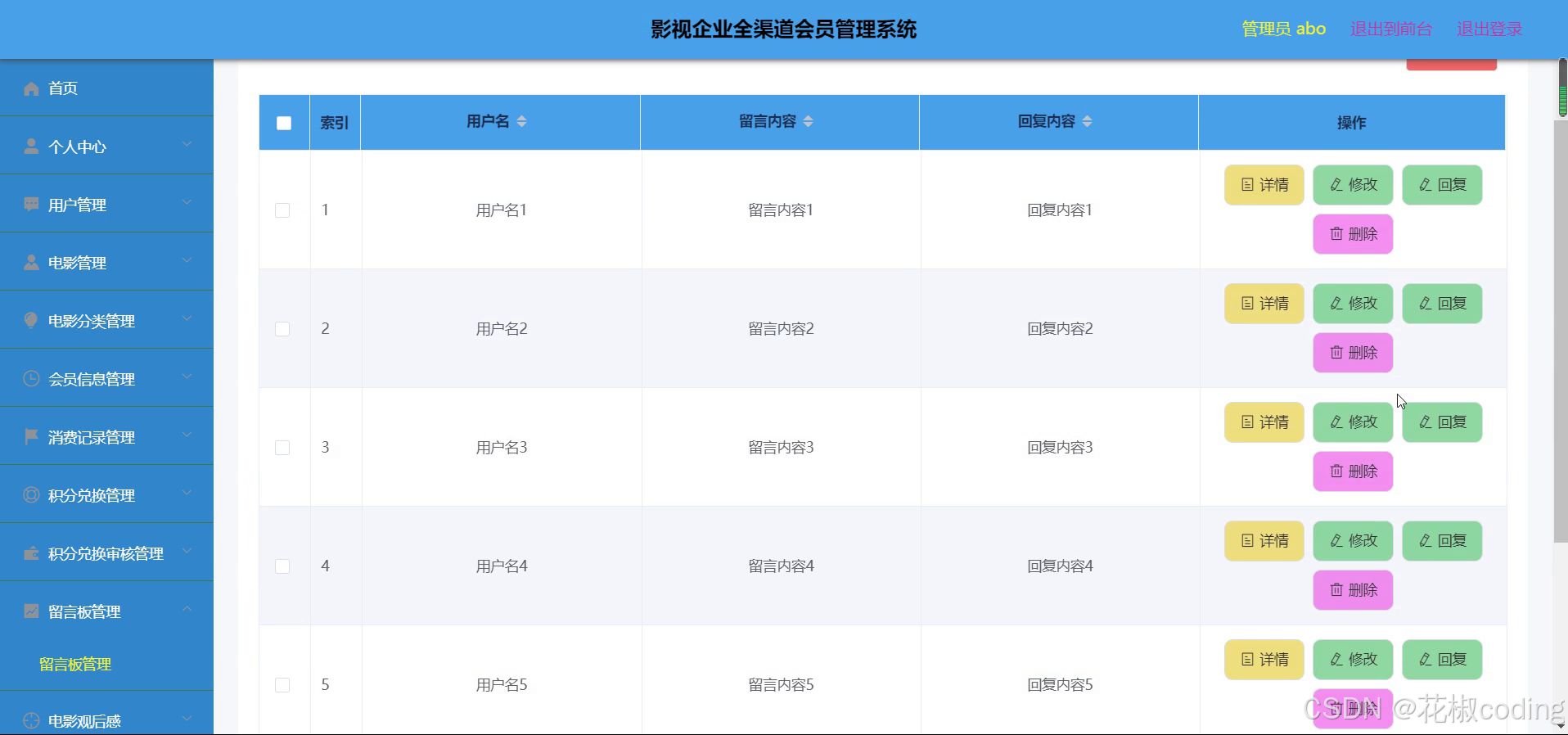This screenshot has height=735, width=1568.
Task: Open the 消费记录管理 sidebar label
Action: click(92, 437)
